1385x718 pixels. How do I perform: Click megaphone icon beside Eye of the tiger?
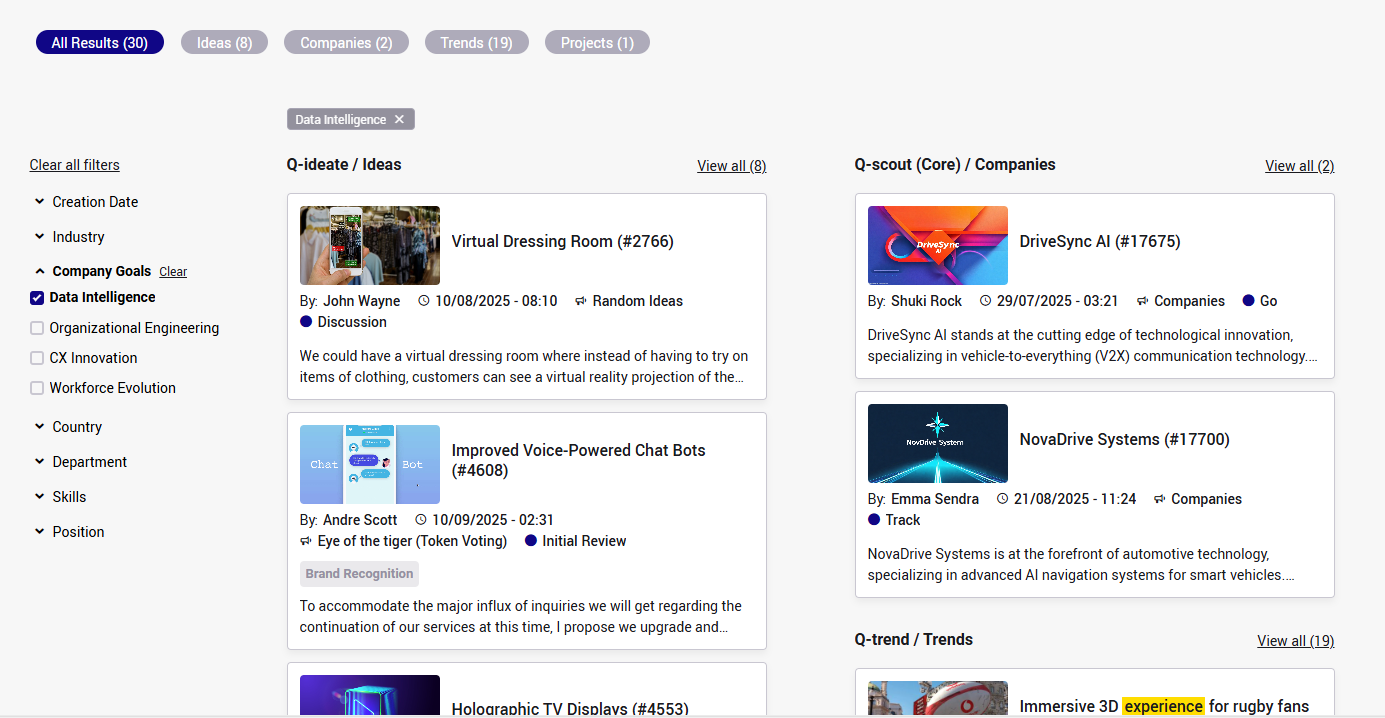pos(306,541)
